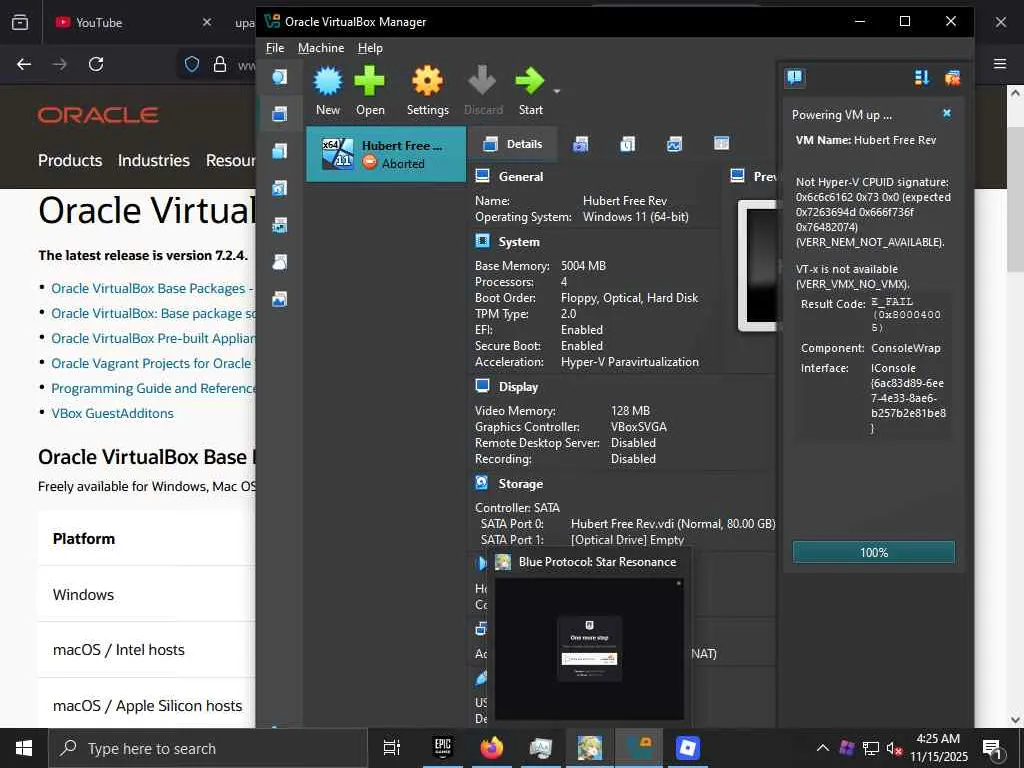Click the Oracle logo on the webpage
The width and height of the screenshot is (1024, 768).
click(98, 116)
